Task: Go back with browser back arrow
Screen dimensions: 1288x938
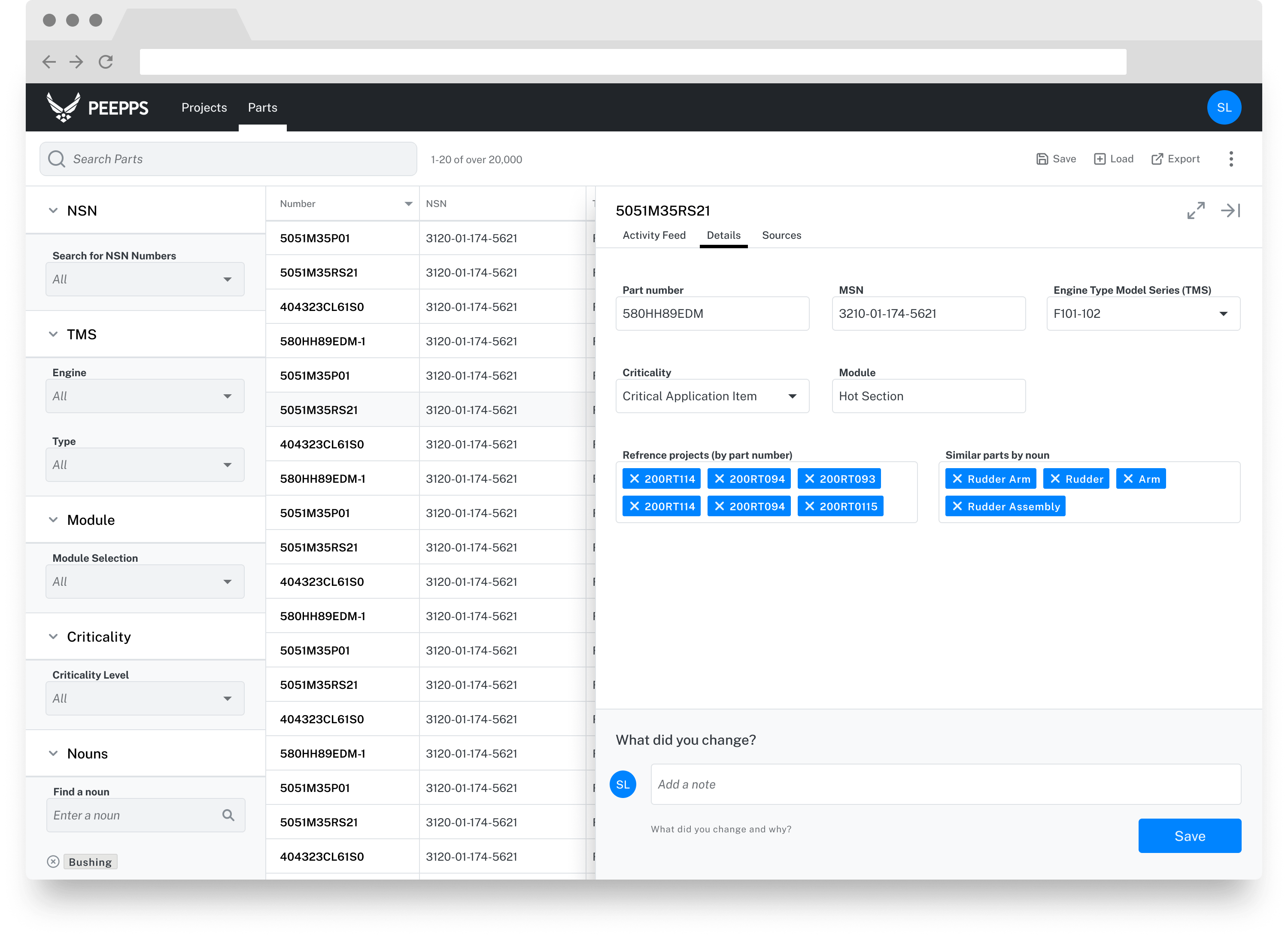Action: click(49, 62)
